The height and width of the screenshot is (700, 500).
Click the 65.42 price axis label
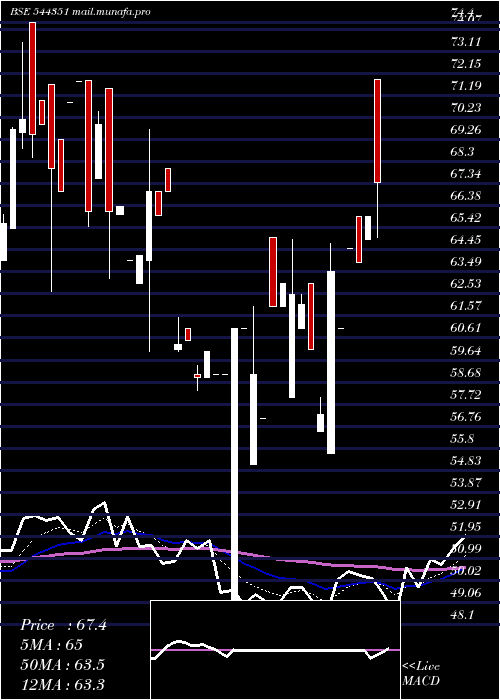pyautogui.click(x=466, y=218)
